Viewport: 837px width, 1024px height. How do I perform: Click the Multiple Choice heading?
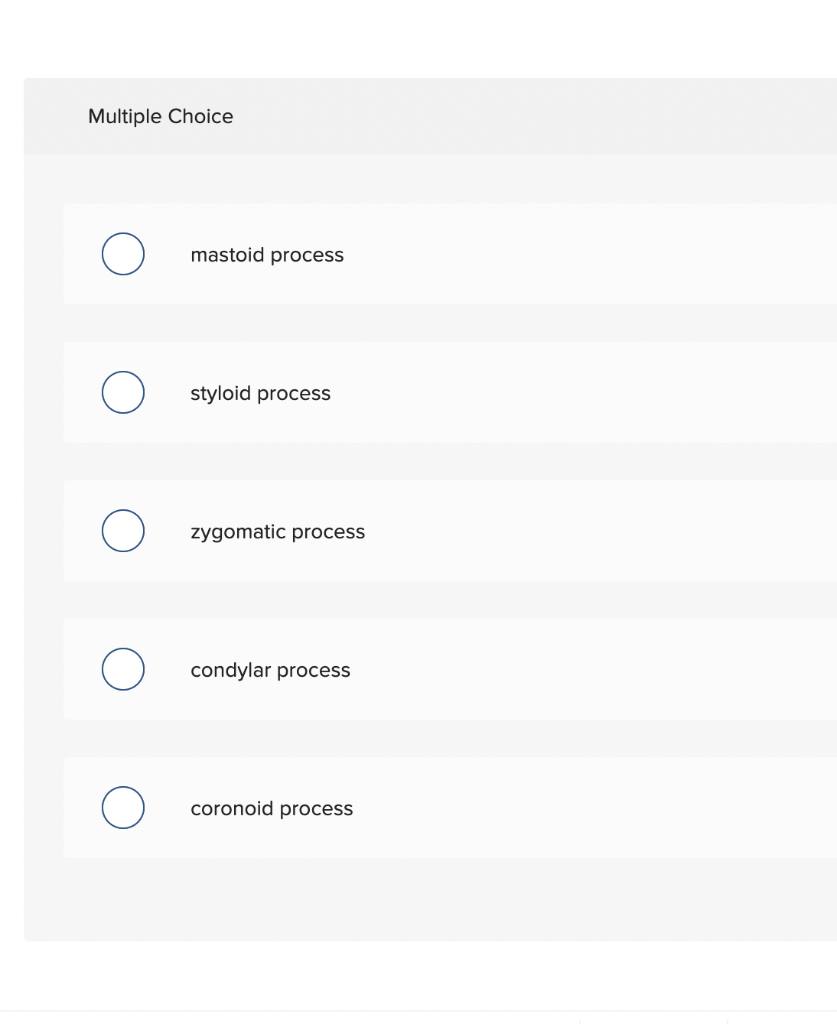pyautogui.click(x=160, y=116)
